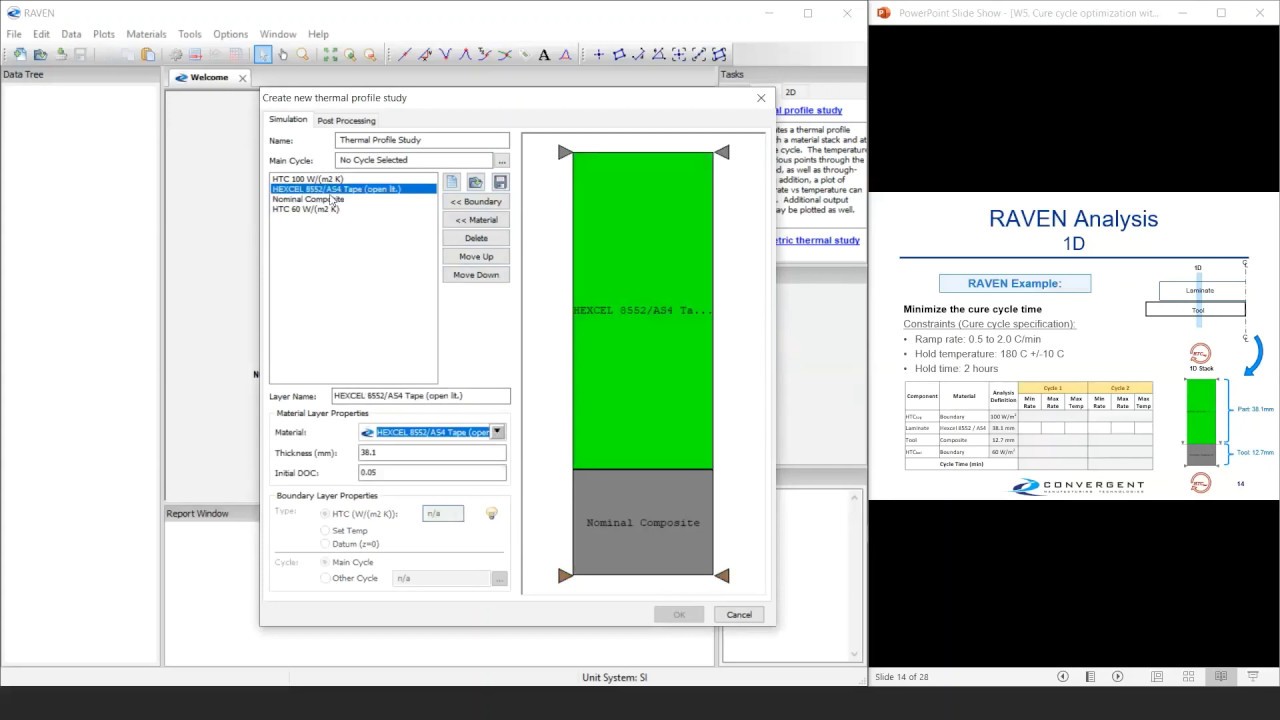The image size is (1280, 720).
Task: Click green HEXCEL layer in stack preview
Action: click(x=643, y=310)
